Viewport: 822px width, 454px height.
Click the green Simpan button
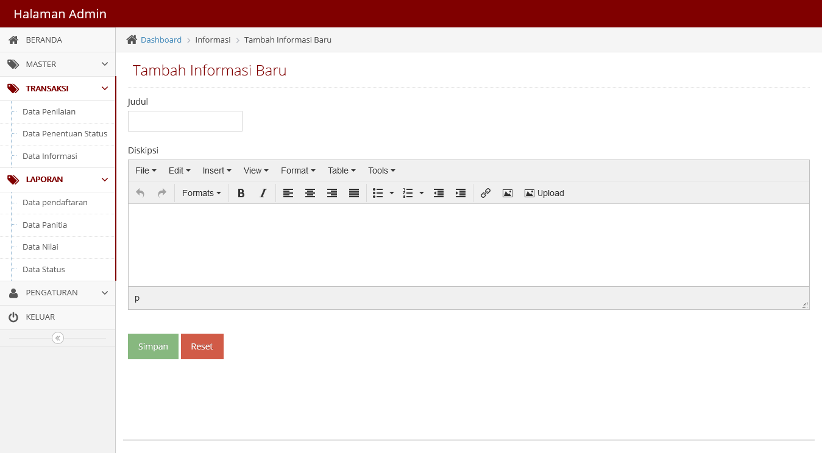coord(153,347)
